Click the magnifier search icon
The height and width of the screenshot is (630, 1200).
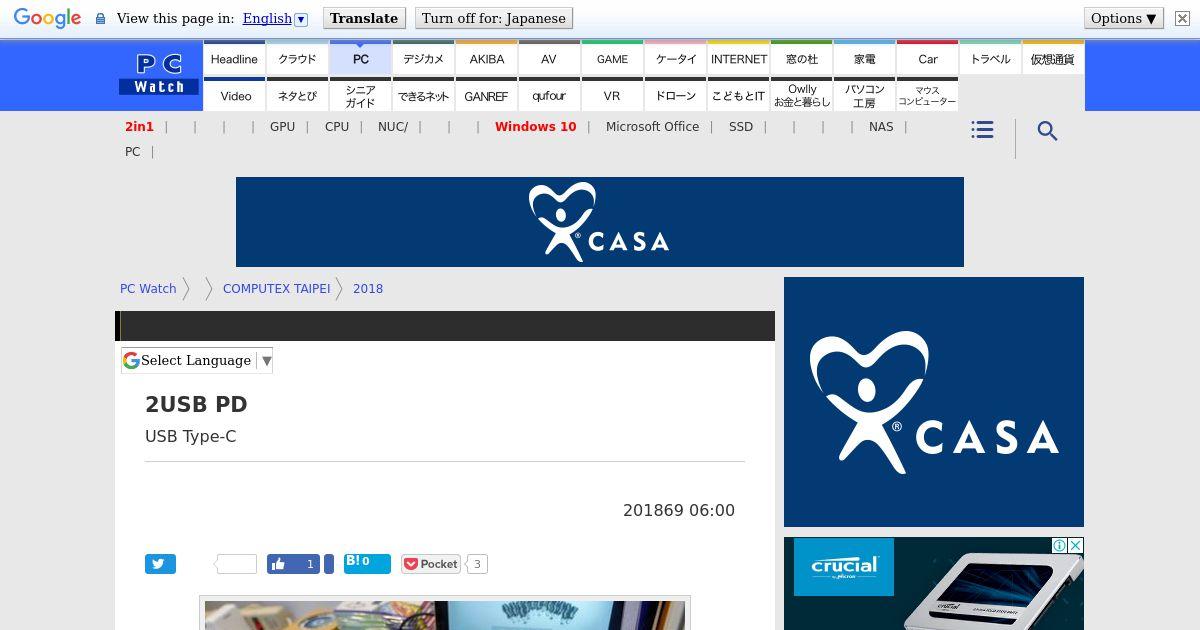(1047, 131)
